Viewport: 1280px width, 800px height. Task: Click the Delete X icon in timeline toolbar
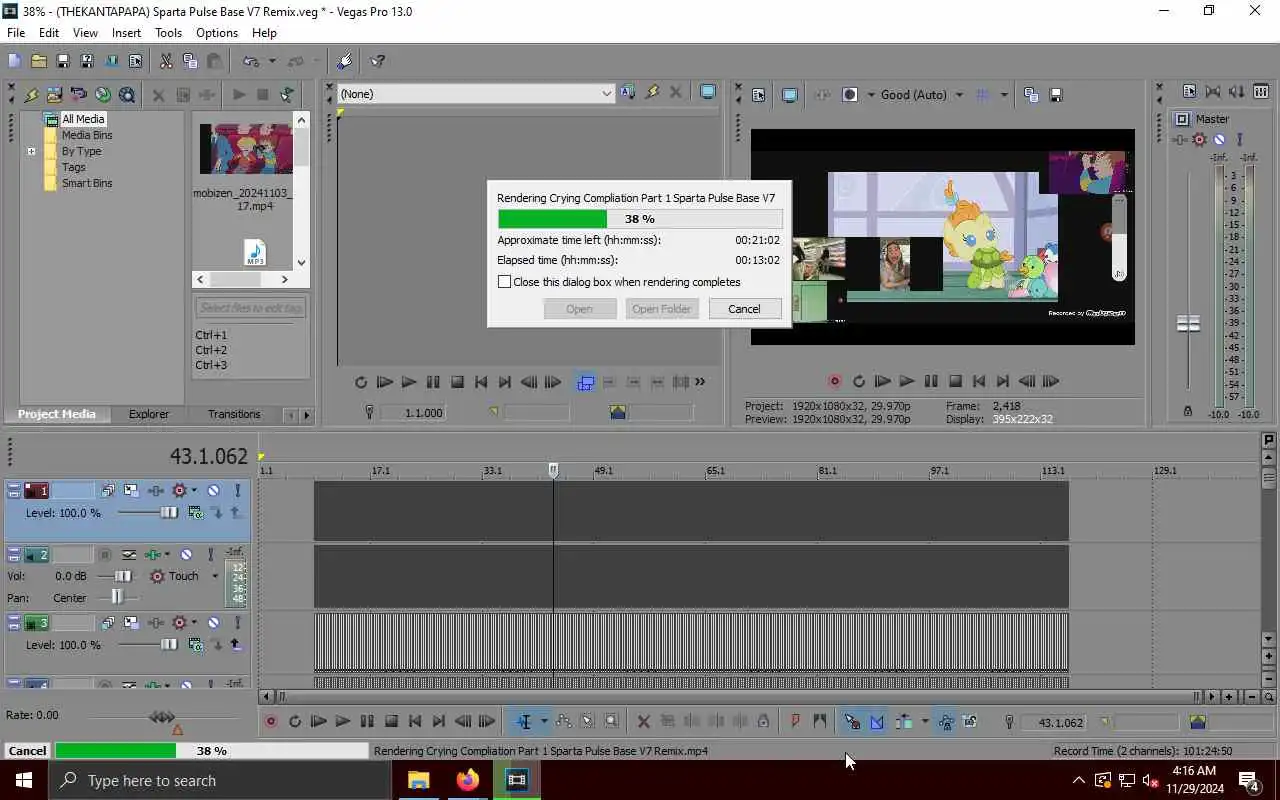644,721
